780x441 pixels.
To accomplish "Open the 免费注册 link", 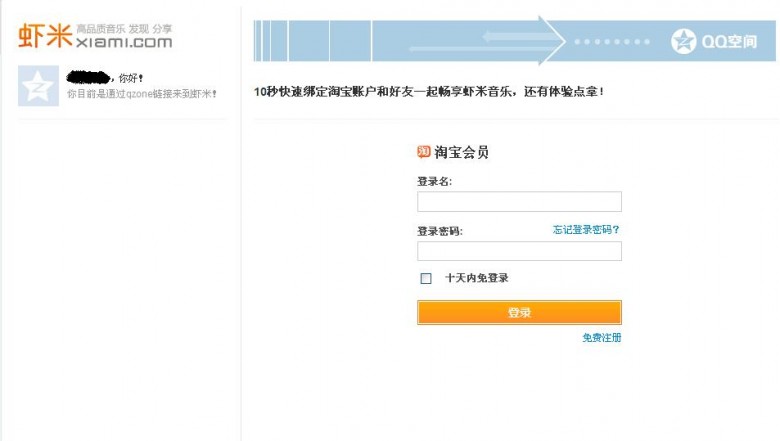I will pos(602,338).
